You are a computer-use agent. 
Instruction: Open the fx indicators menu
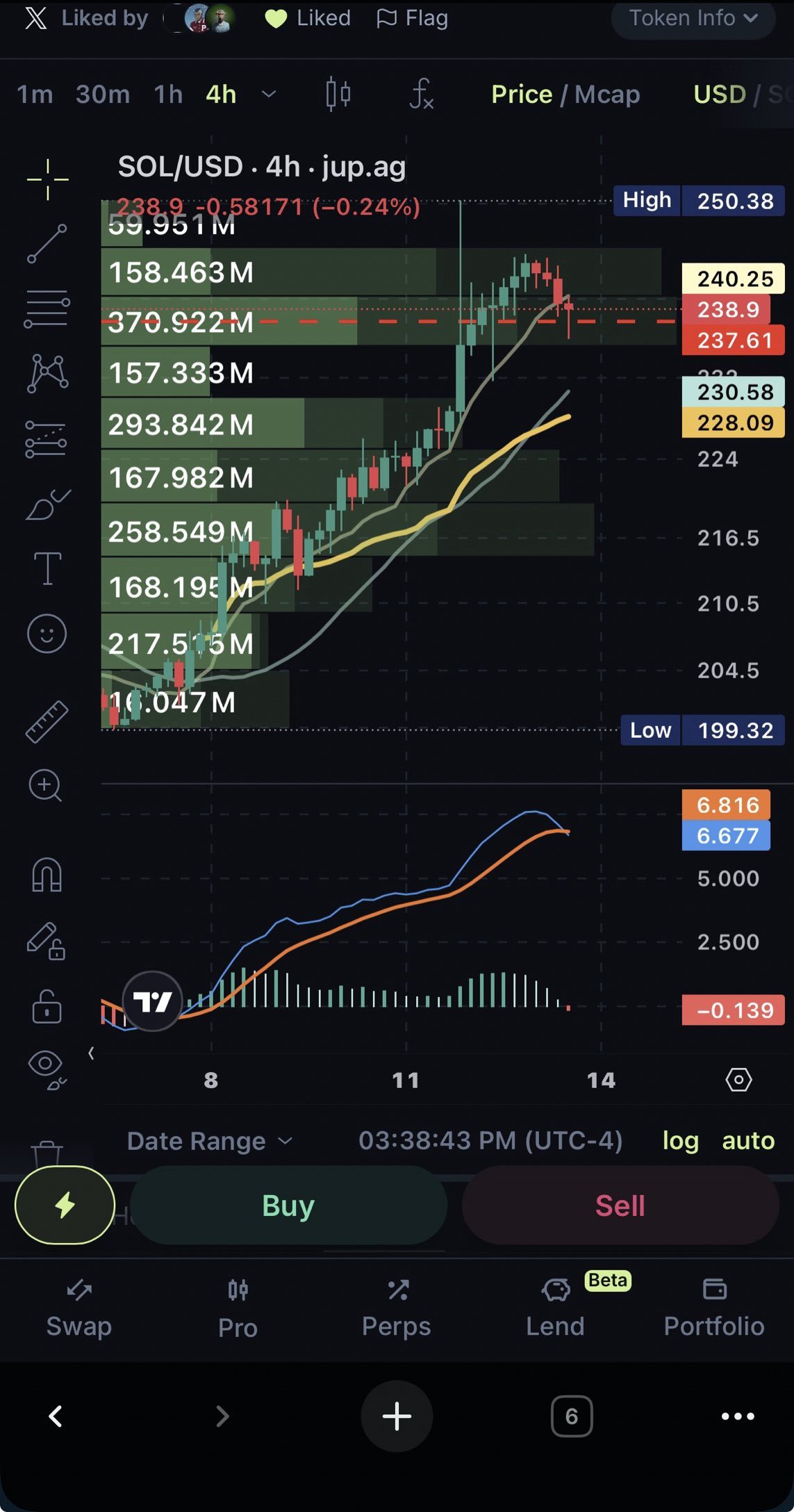422,94
